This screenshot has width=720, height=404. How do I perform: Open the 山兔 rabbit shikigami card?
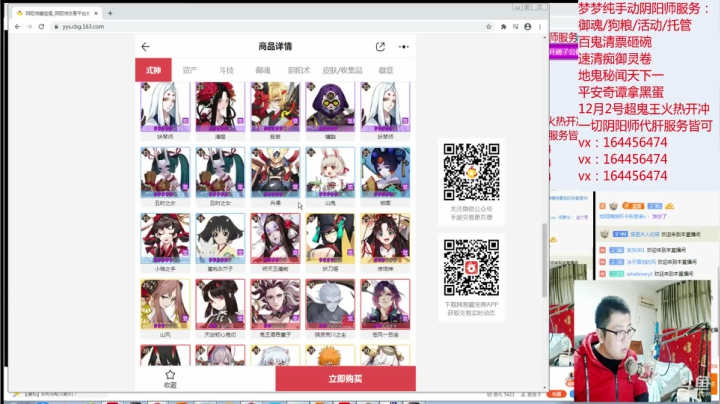(x=330, y=177)
